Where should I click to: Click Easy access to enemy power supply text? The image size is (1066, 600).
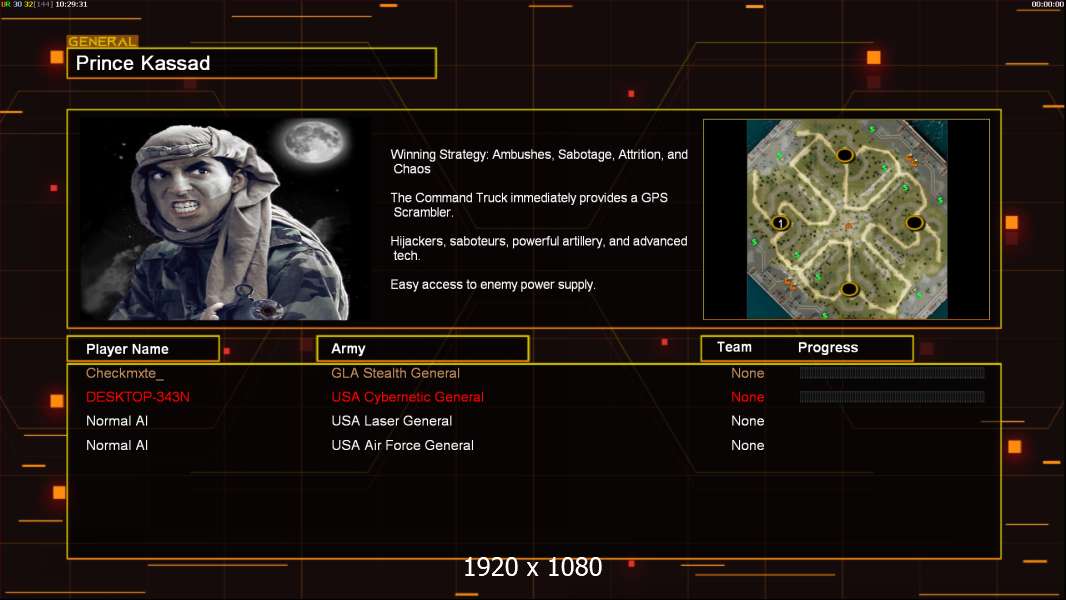point(493,285)
